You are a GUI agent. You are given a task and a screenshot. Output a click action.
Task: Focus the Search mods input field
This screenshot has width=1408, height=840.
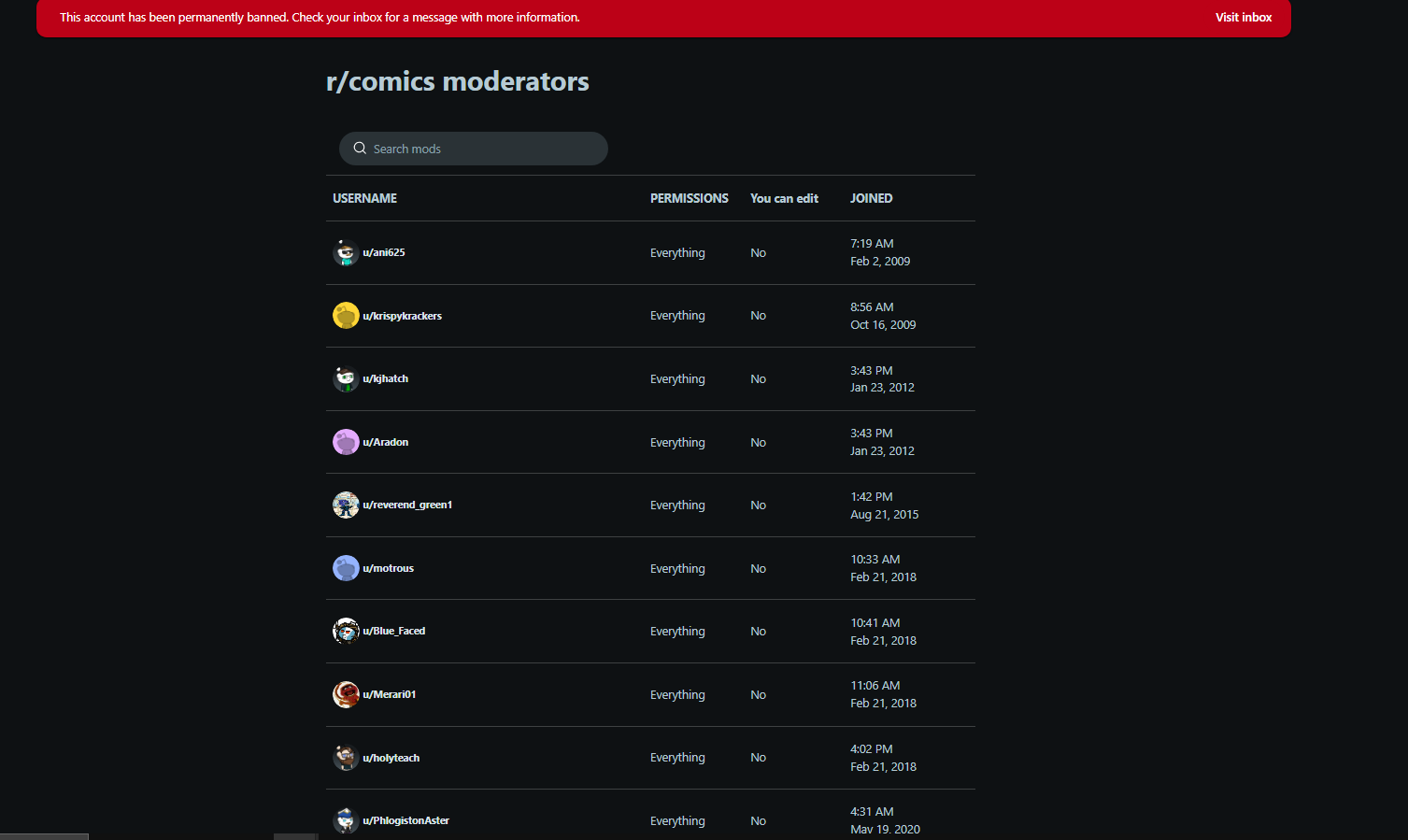click(474, 149)
